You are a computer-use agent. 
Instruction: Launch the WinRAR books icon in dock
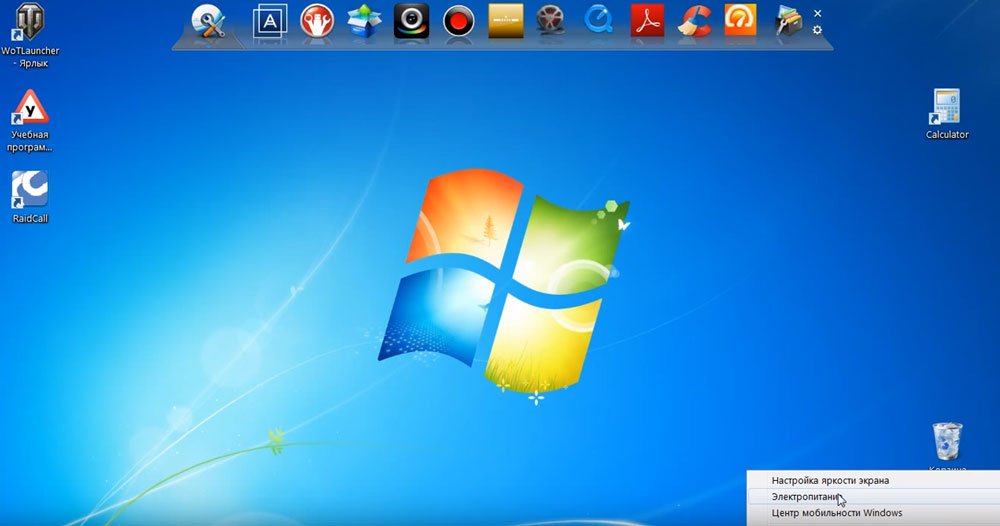[x=788, y=21]
